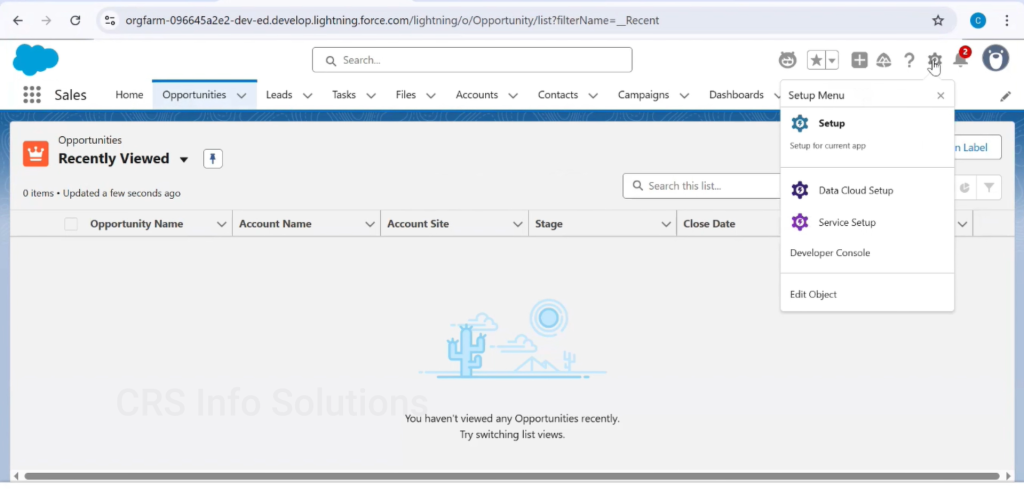Click the edit navigation pencil icon

pyautogui.click(x=1006, y=96)
